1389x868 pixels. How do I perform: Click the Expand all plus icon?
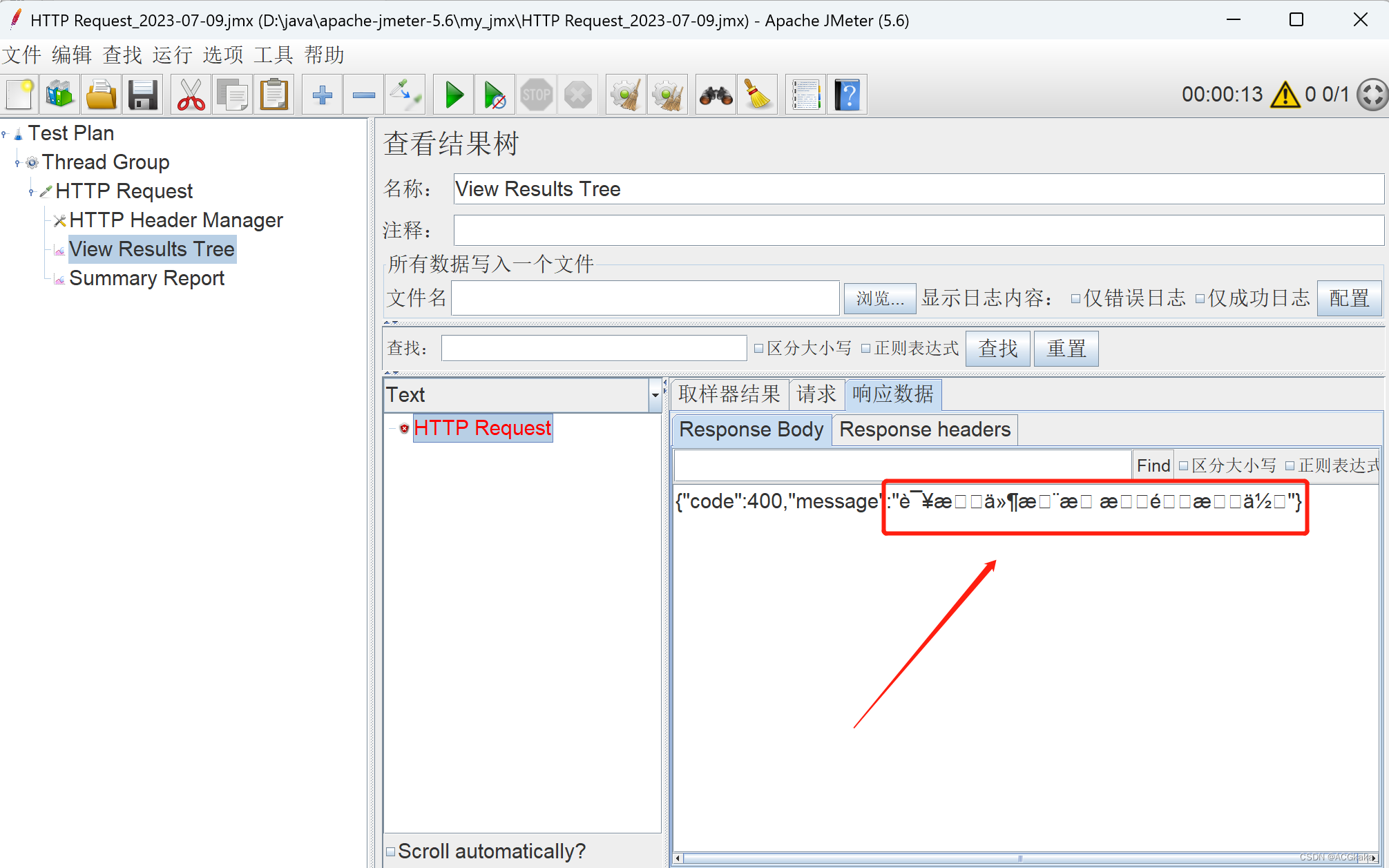tap(323, 95)
